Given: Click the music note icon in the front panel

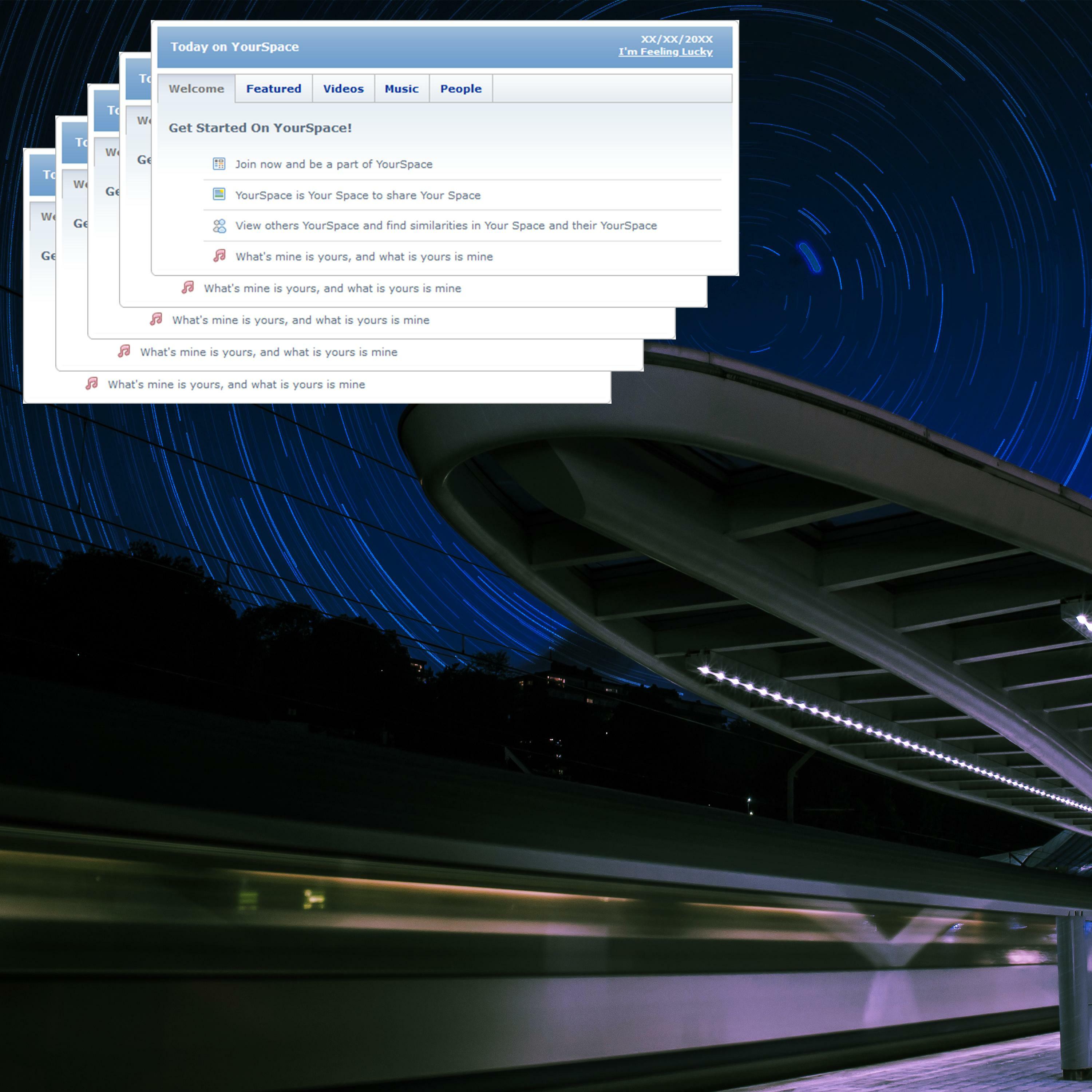Looking at the screenshot, I should [x=219, y=256].
